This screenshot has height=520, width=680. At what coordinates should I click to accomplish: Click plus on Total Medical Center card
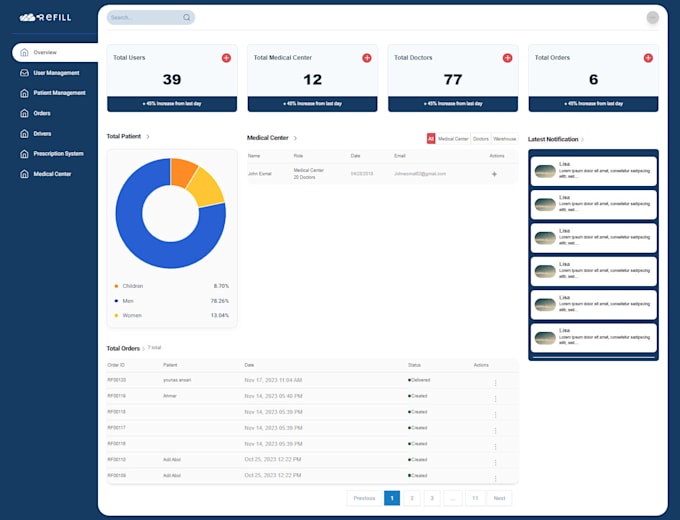point(367,58)
